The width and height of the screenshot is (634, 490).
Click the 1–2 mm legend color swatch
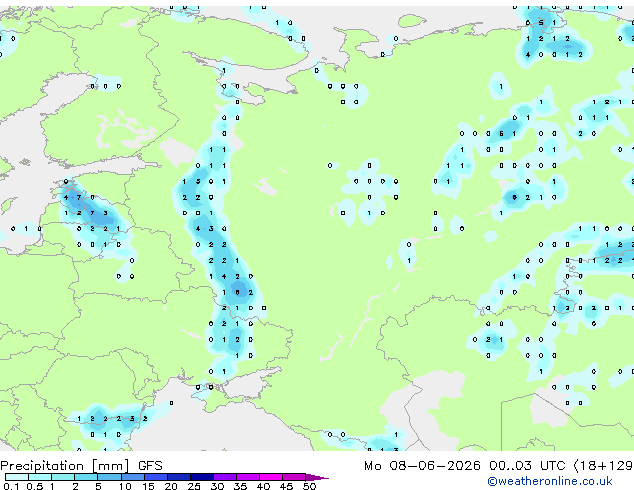[x=63, y=477]
